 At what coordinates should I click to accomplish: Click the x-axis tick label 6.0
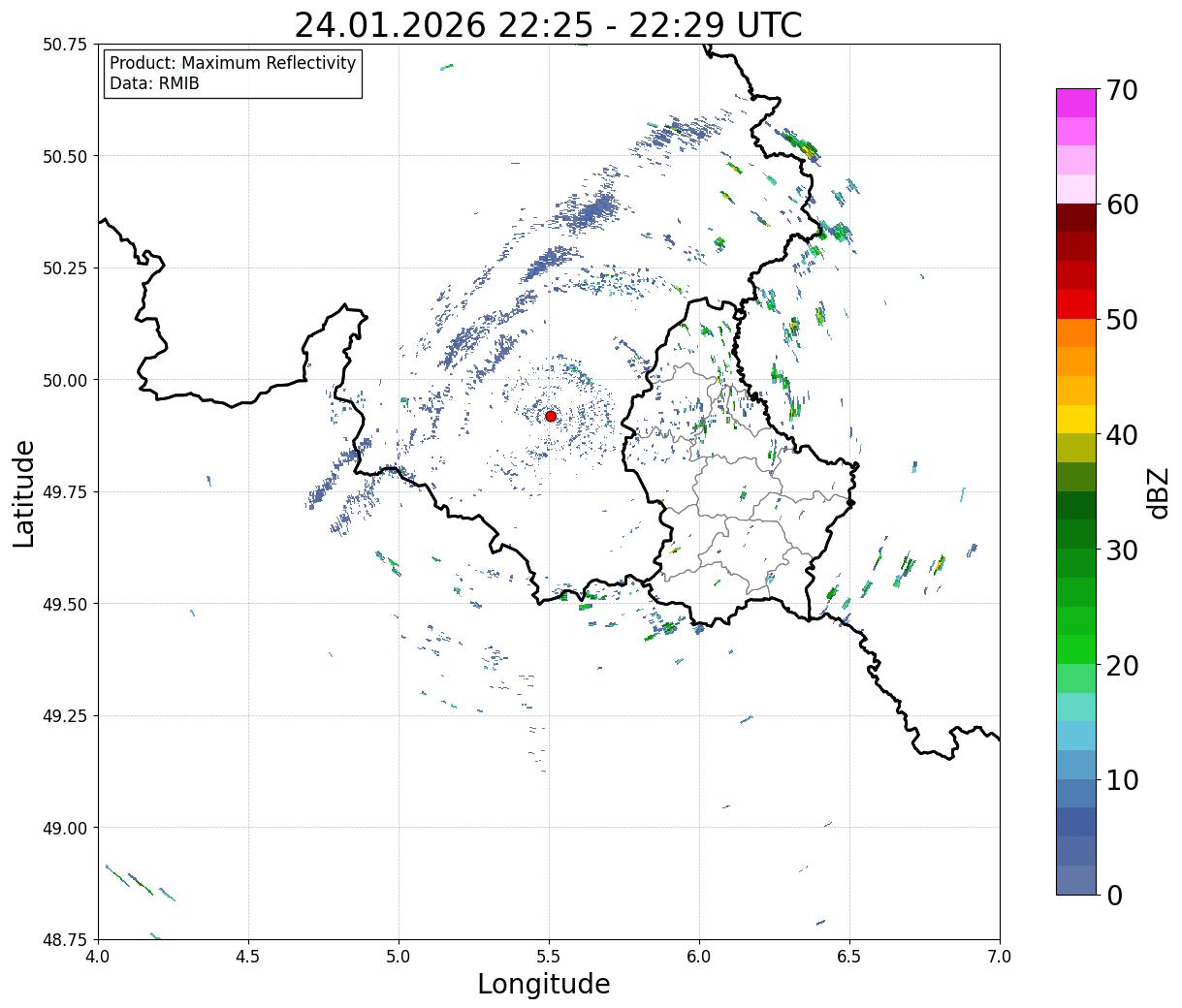[699, 956]
